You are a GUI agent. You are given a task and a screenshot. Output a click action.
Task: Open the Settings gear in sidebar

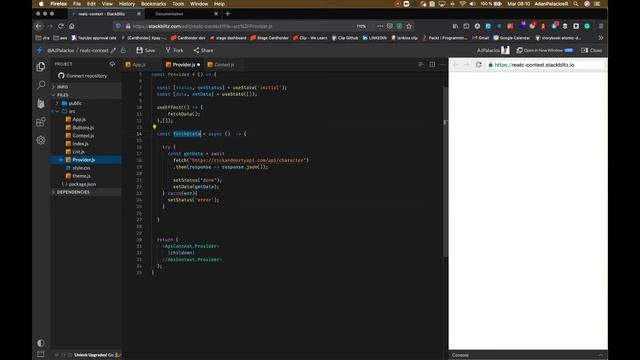41,140
